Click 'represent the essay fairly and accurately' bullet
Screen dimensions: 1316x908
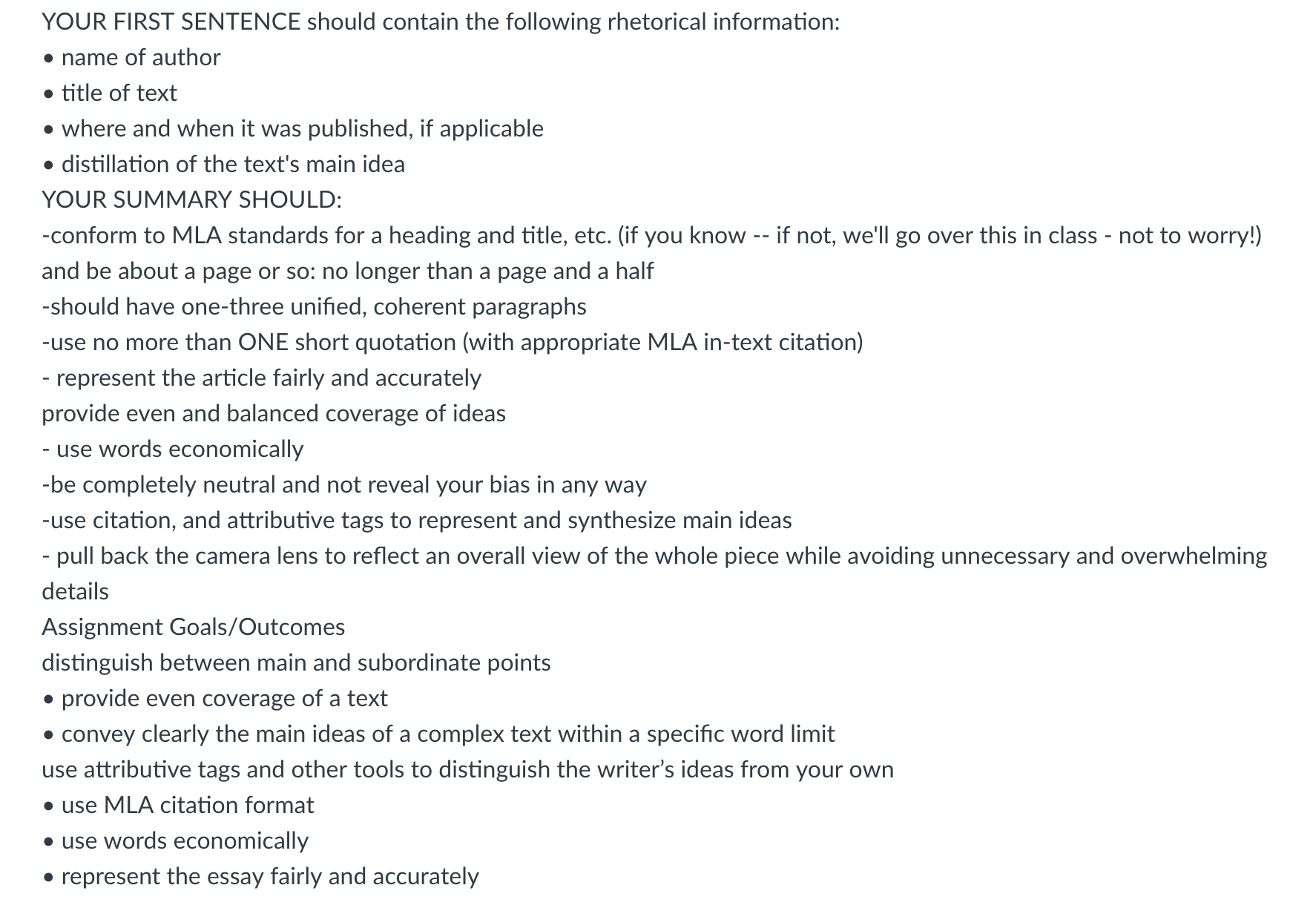coord(260,876)
